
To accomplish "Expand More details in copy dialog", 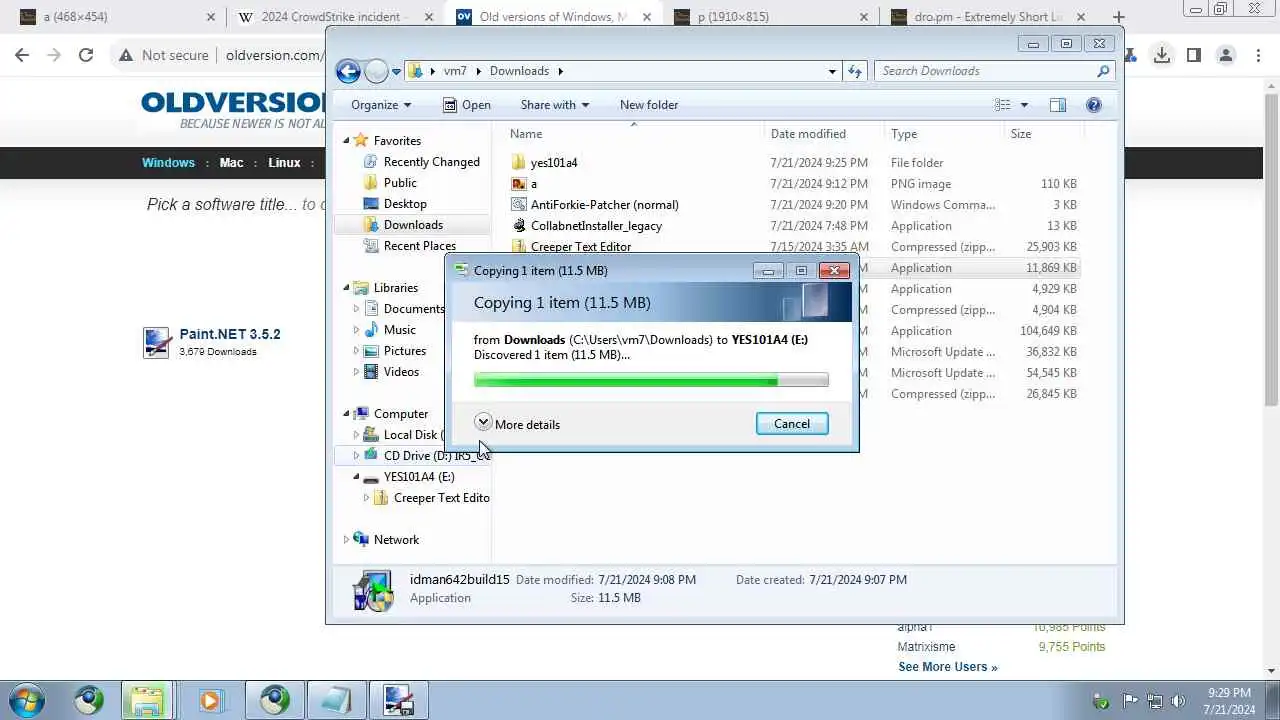I will (x=518, y=424).
